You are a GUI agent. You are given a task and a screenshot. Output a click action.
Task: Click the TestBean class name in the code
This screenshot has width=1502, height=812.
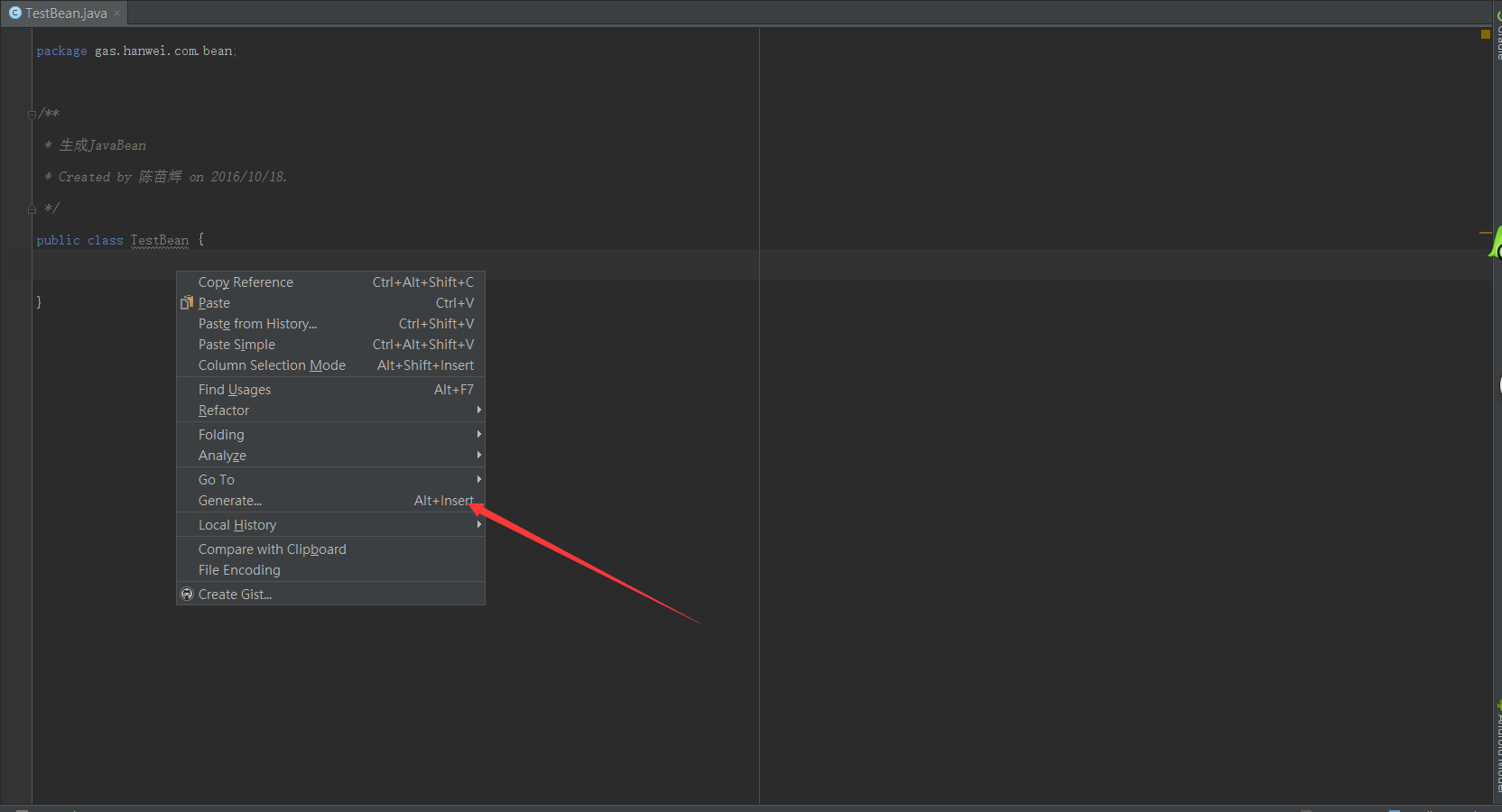click(160, 240)
